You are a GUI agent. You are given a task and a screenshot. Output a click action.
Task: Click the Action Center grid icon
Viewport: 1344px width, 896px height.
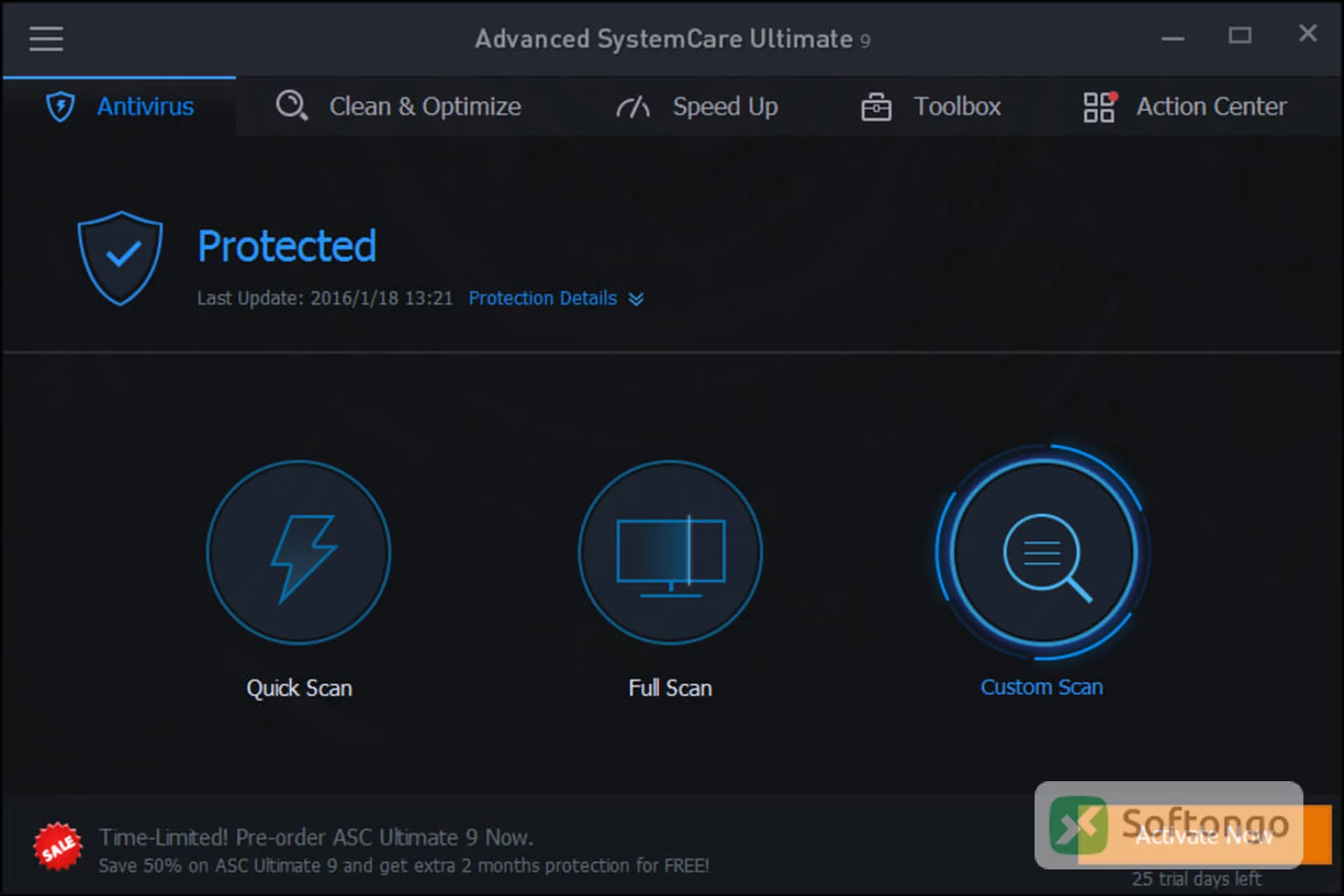1100,106
